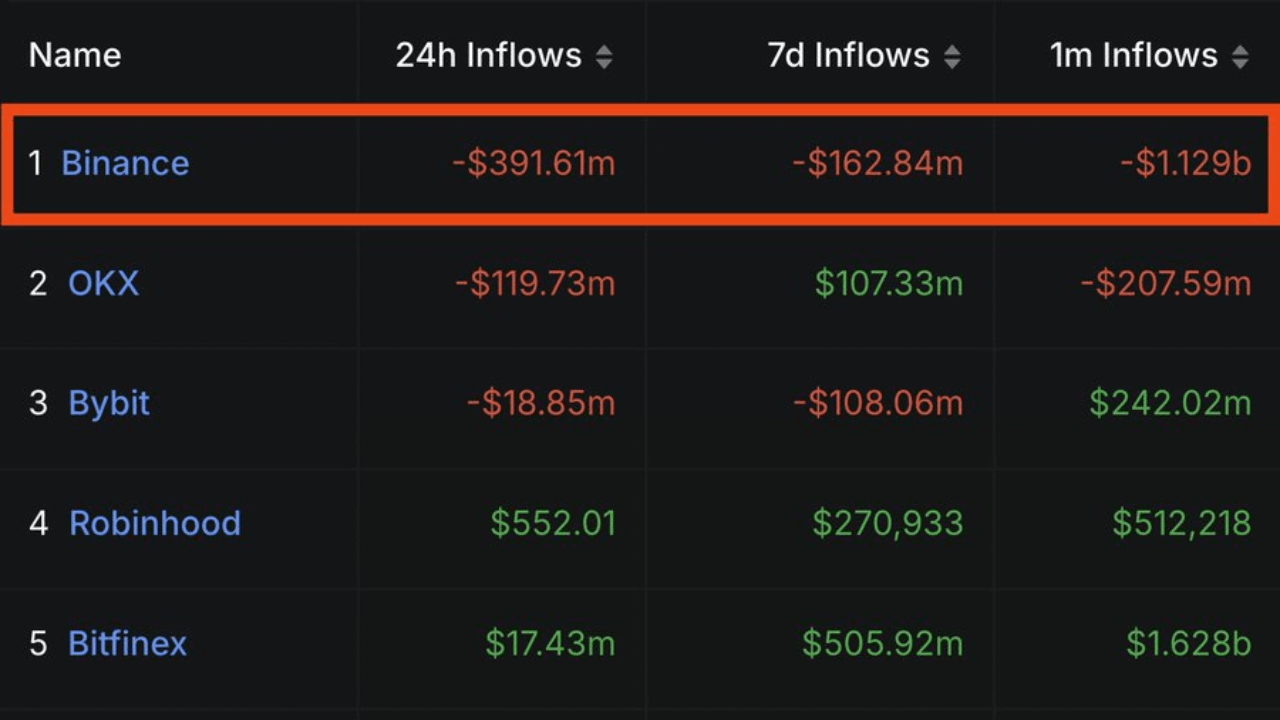This screenshot has width=1280, height=720.
Task: Open the OKX exchange link
Action: pyautogui.click(x=104, y=283)
